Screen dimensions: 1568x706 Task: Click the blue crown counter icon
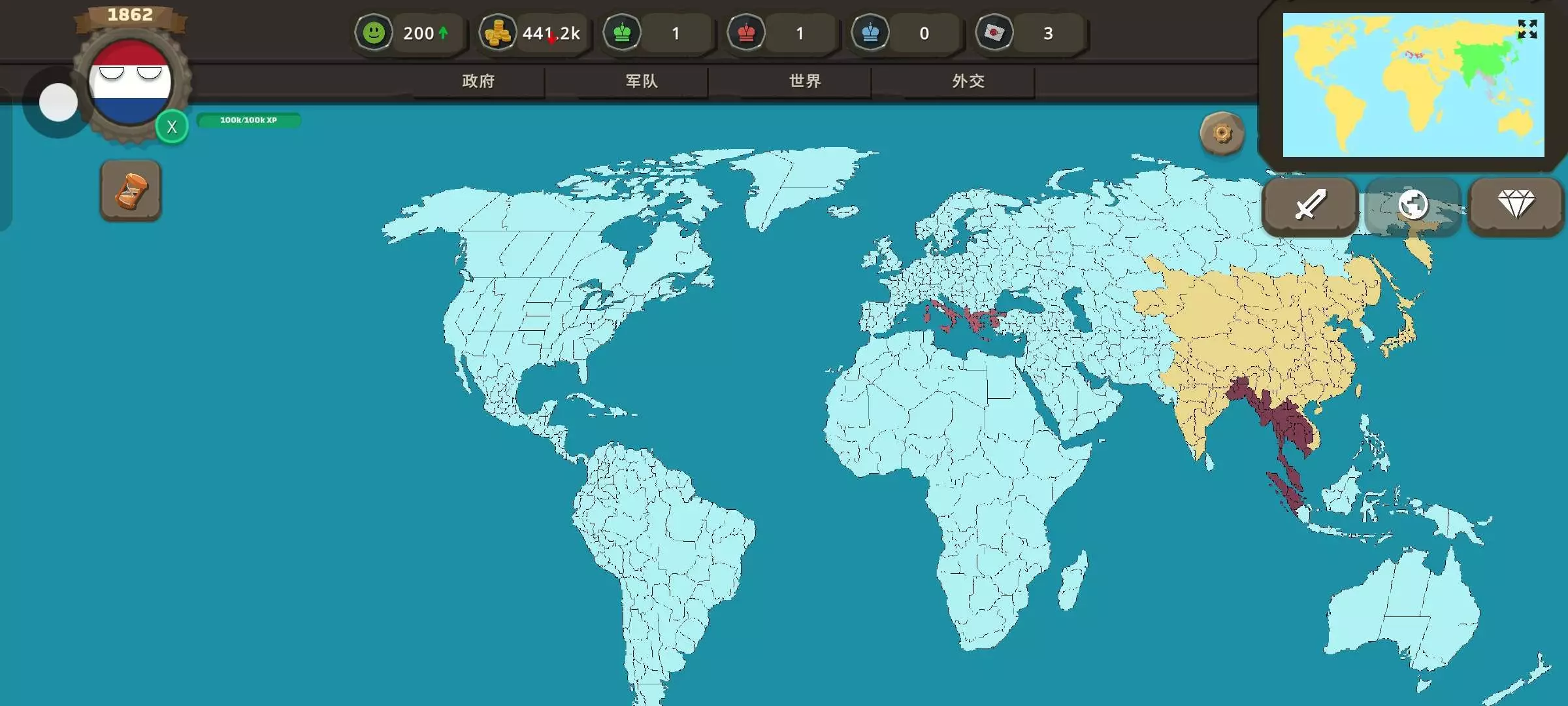[x=870, y=33]
